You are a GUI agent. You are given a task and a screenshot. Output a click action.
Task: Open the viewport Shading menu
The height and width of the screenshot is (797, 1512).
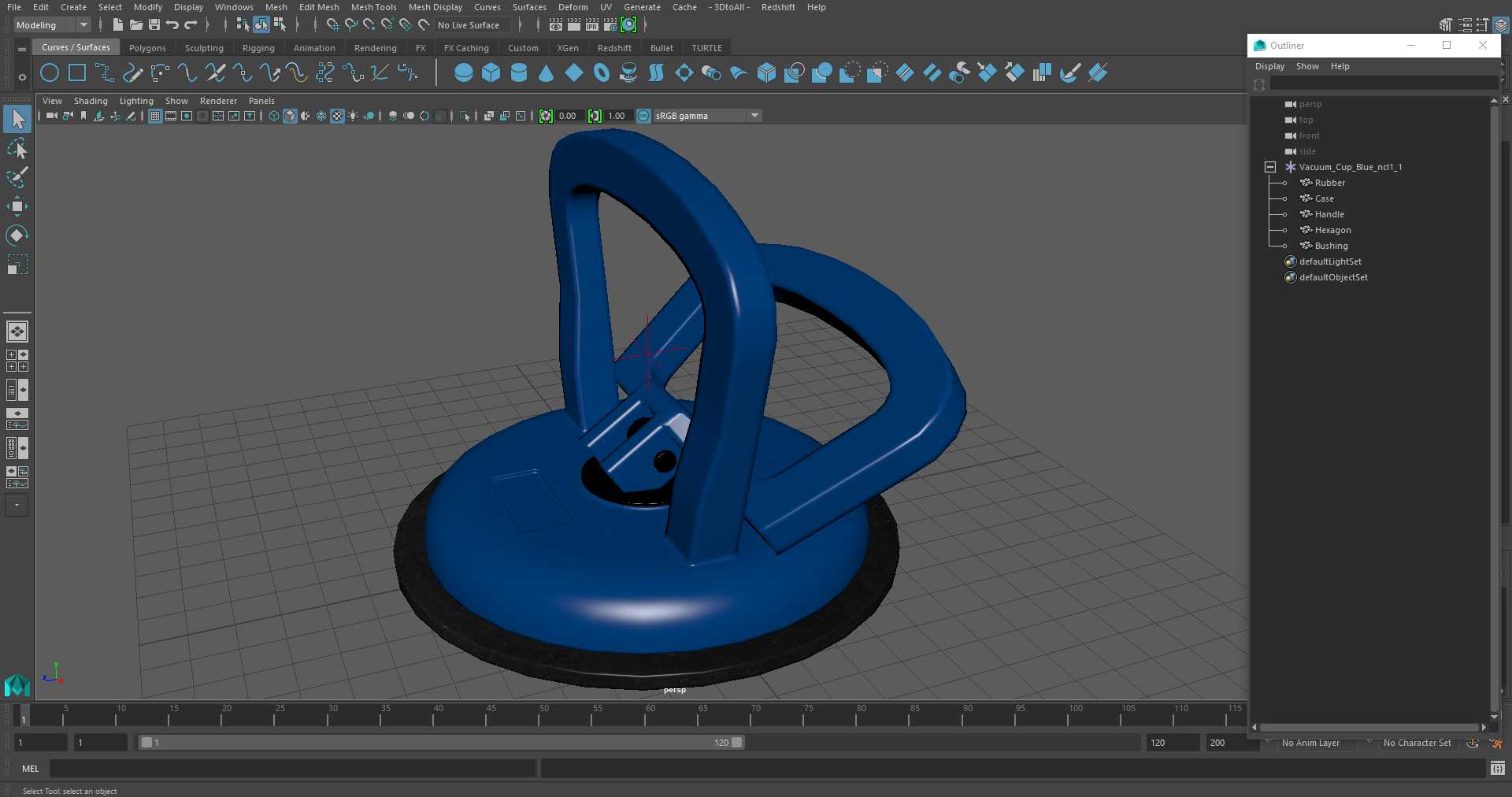click(x=91, y=101)
